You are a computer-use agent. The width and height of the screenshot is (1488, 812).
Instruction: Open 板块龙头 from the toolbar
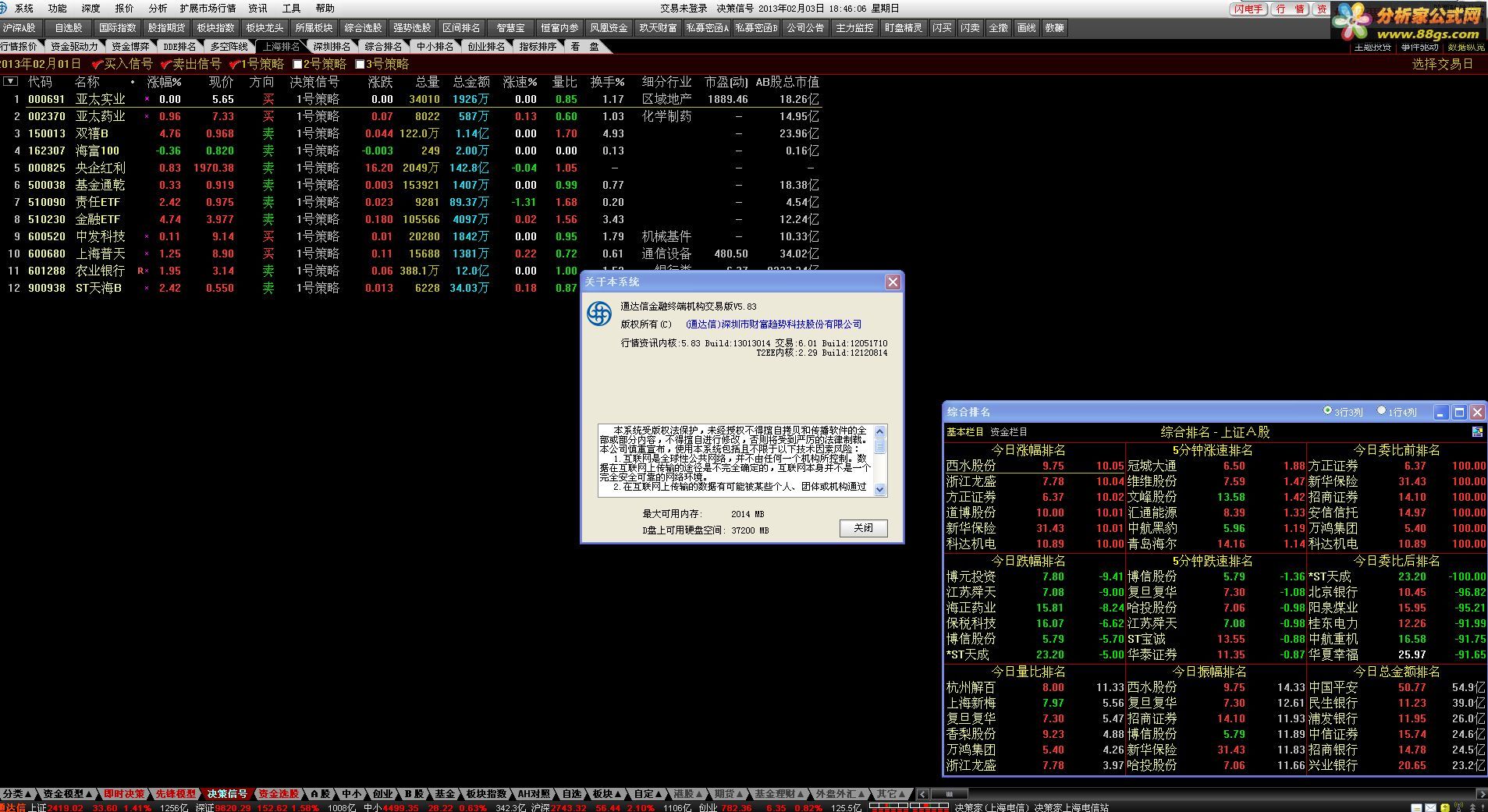pyautogui.click(x=265, y=28)
